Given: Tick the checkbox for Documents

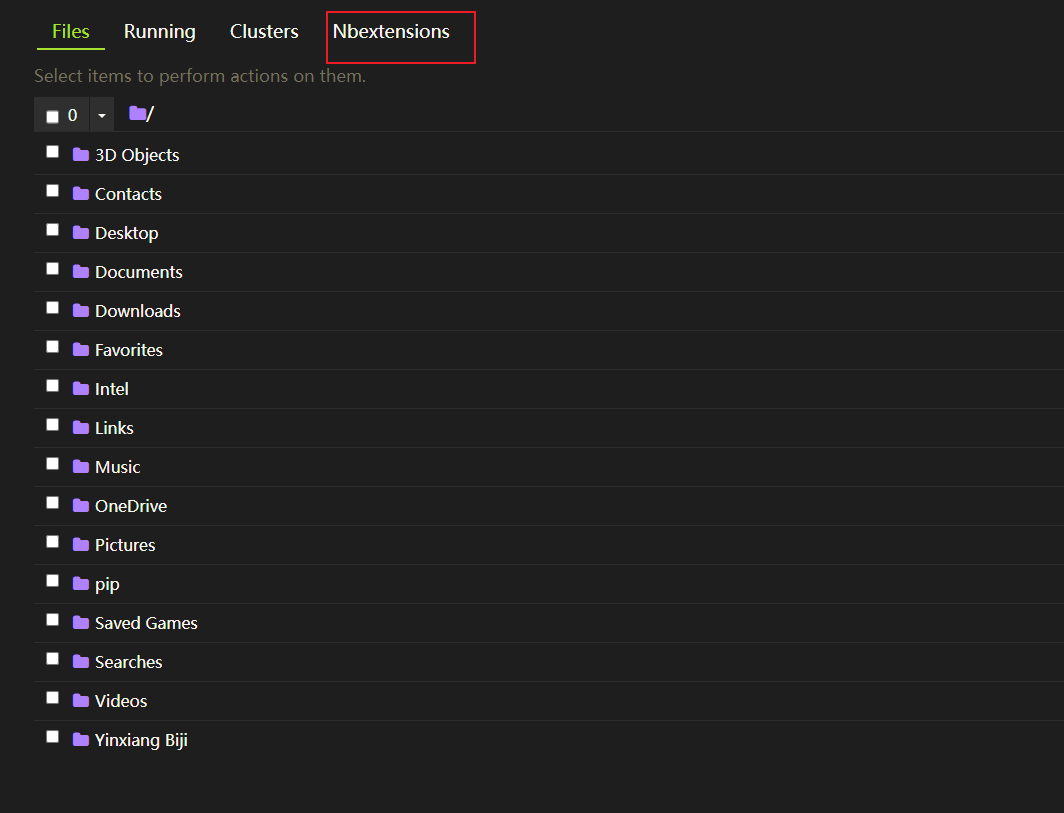Looking at the screenshot, I should [52, 269].
